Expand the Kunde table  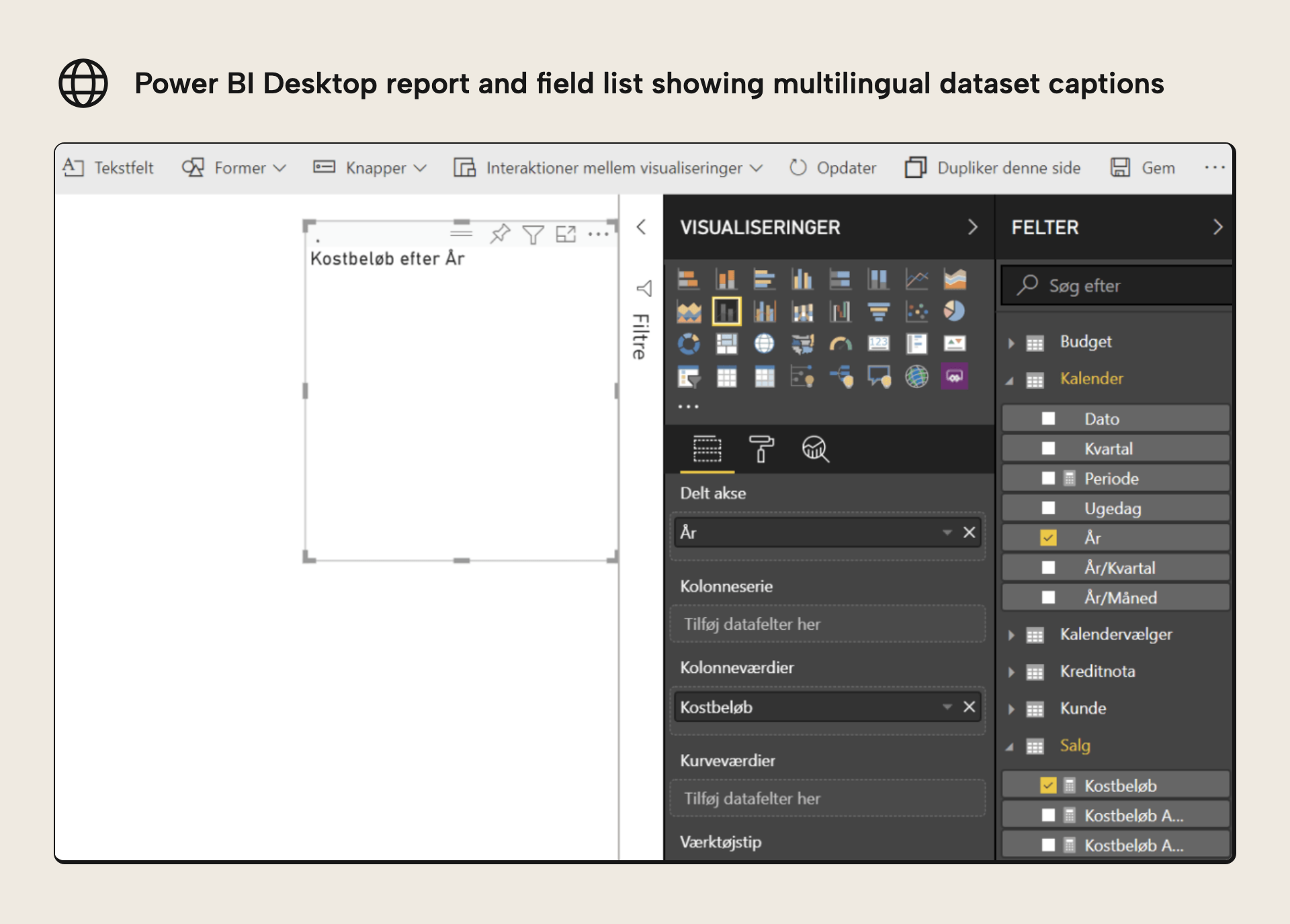1011,709
